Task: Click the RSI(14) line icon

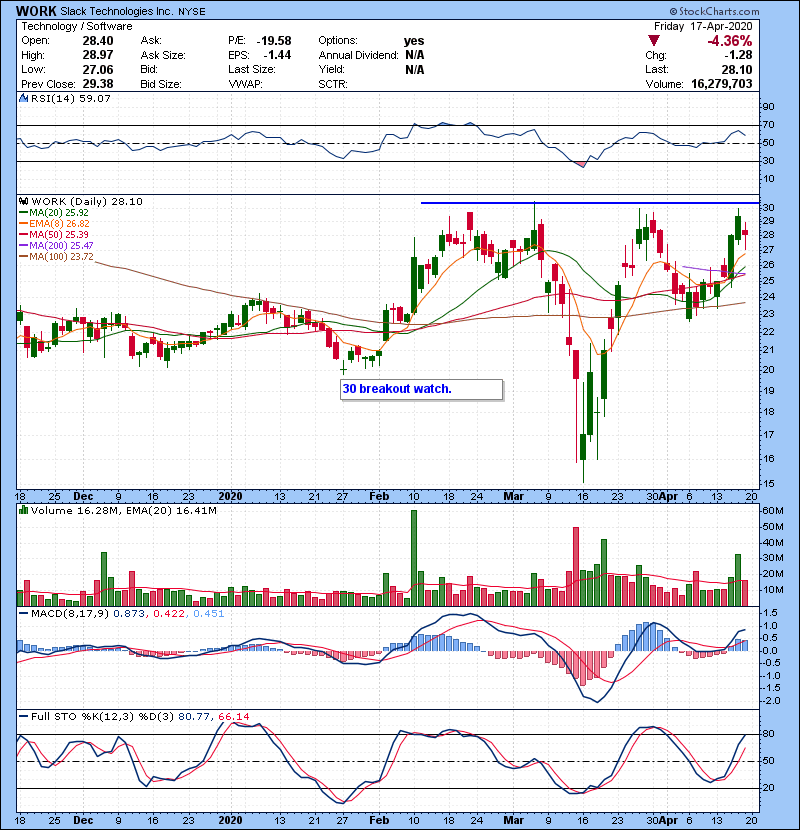Action: pyautogui.click(x=23, y=98)
